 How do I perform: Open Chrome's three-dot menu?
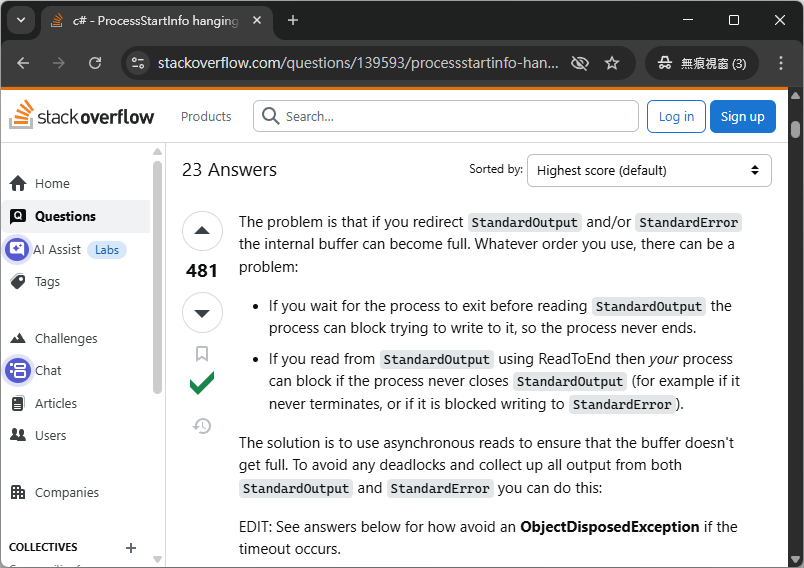click(x=780, y=63)
